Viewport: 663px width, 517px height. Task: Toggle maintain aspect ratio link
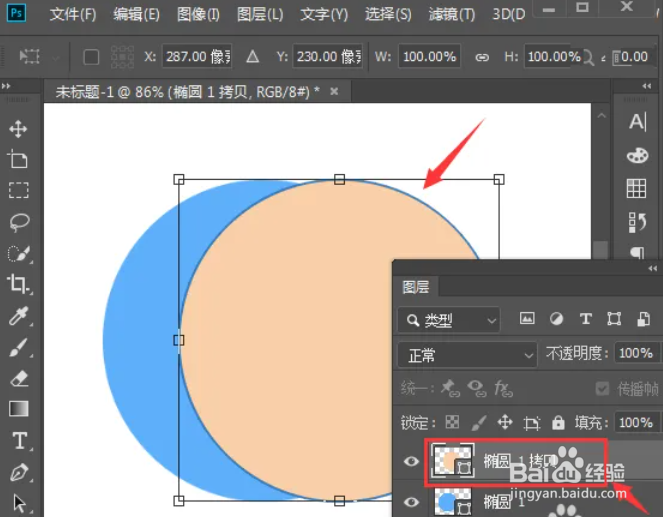coord(482,57)
